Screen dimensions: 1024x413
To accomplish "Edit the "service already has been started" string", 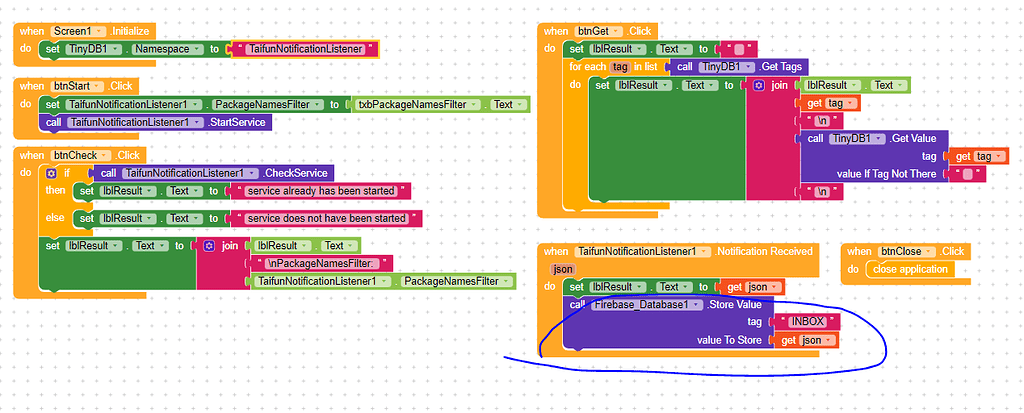I will (x=321, y=191).
